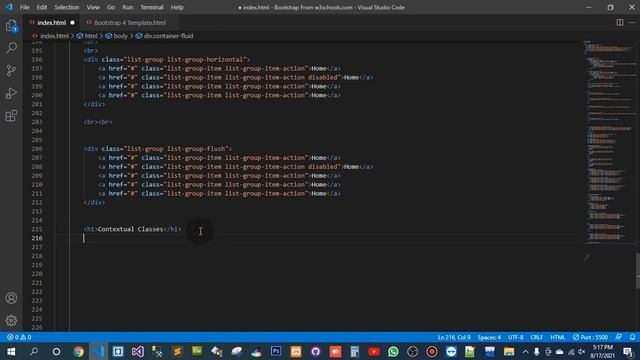Open Visual Studio purple icon in taskbar
The width and height of the screenshot is (640, 360).
(x=138, y=351)
